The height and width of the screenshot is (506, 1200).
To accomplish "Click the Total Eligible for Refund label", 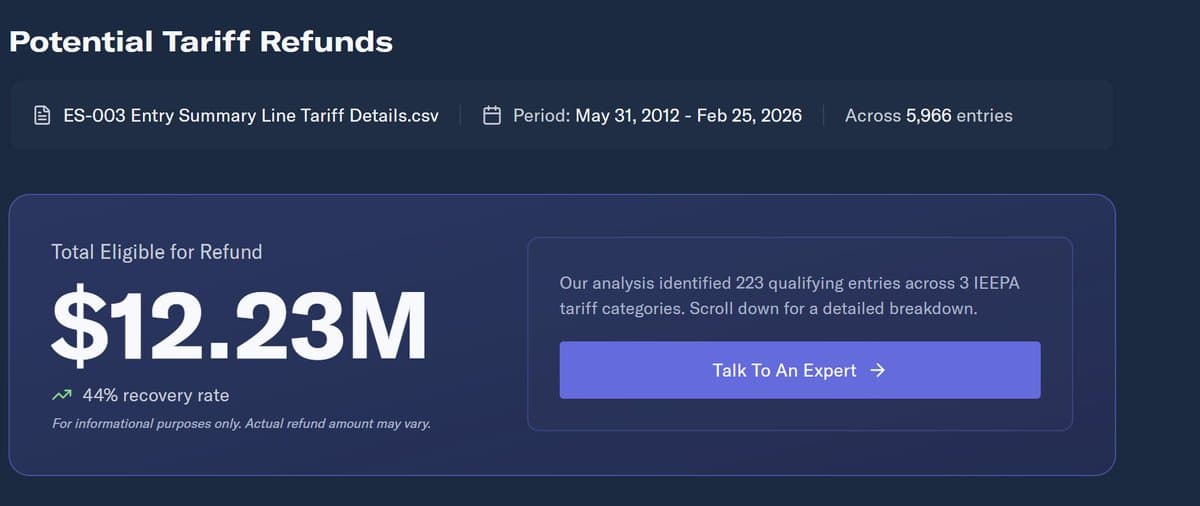I will [x=157, y=252].
